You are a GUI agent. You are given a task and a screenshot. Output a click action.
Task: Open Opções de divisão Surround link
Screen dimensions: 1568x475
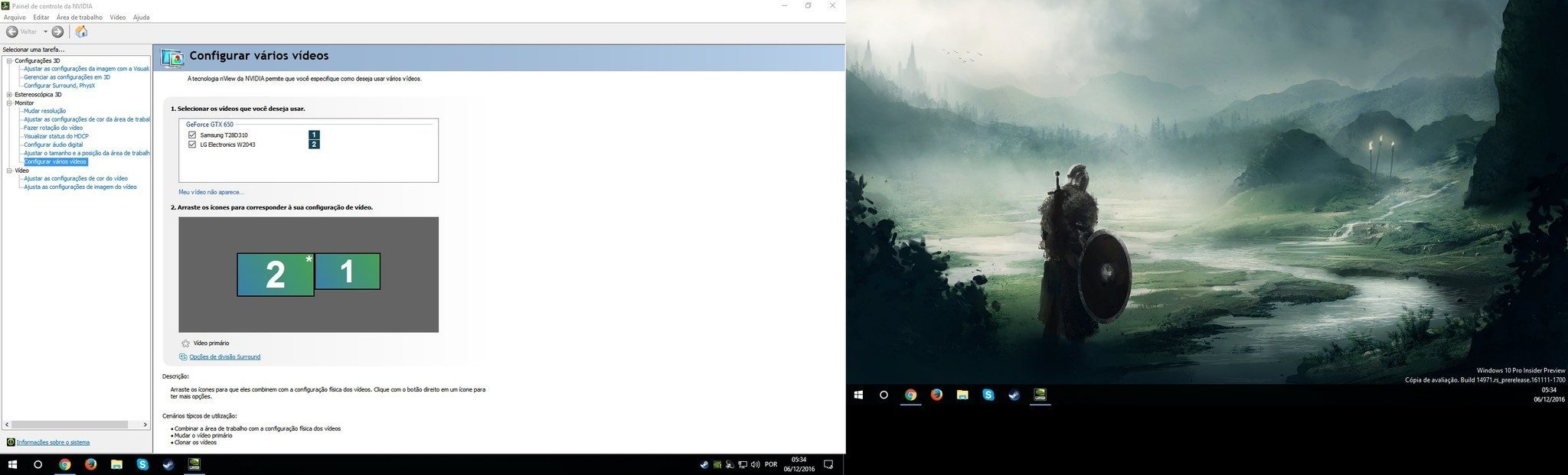(x=224, y=357)
